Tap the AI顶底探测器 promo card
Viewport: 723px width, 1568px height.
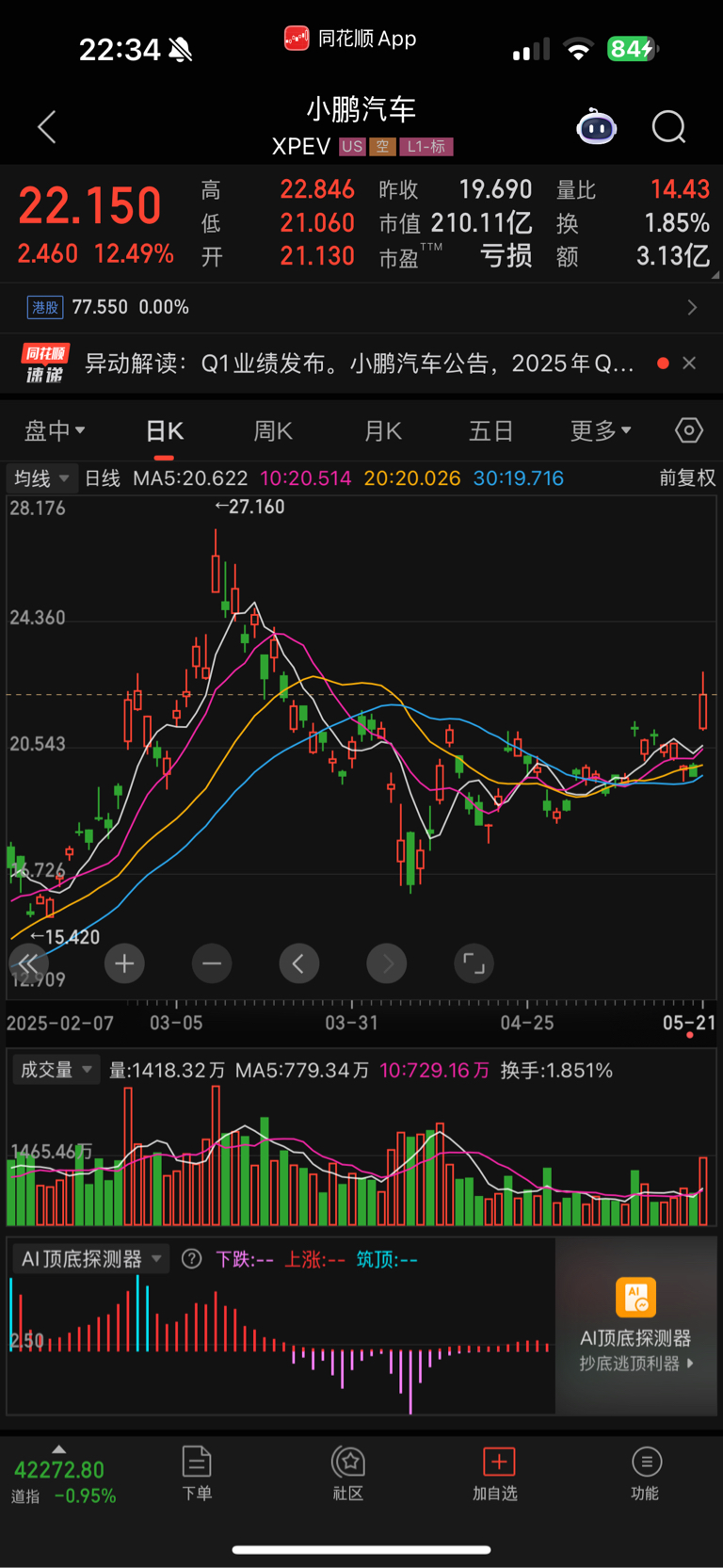pos(636,1326)
